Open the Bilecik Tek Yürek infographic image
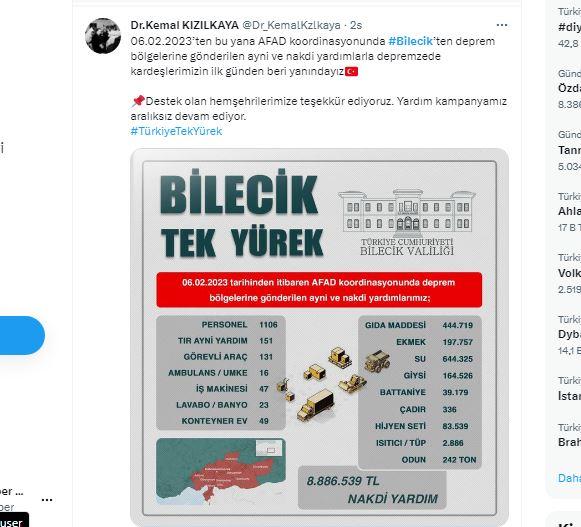This screenshot has height=527, width=581. [319, 337]
